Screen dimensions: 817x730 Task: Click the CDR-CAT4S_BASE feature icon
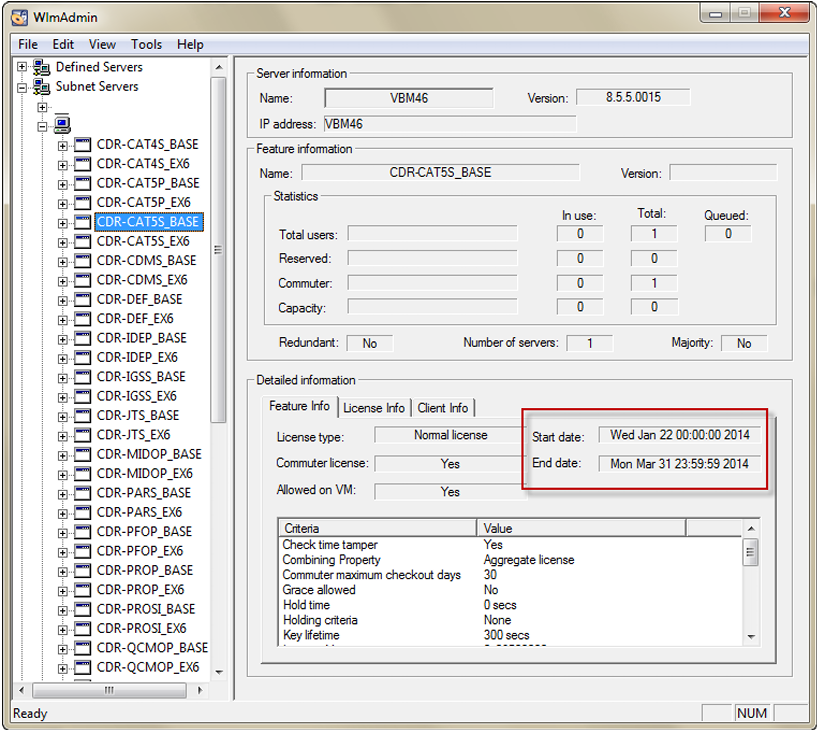pyautogui.click(x=82, y=145)
